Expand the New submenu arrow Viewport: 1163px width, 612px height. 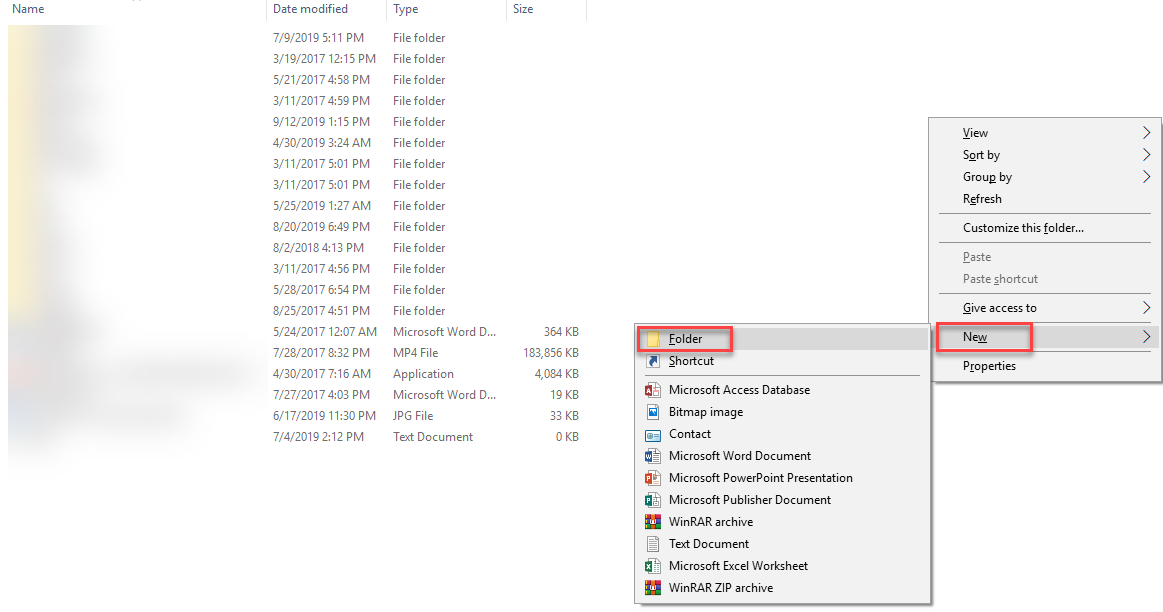(x=1146, y=337)
